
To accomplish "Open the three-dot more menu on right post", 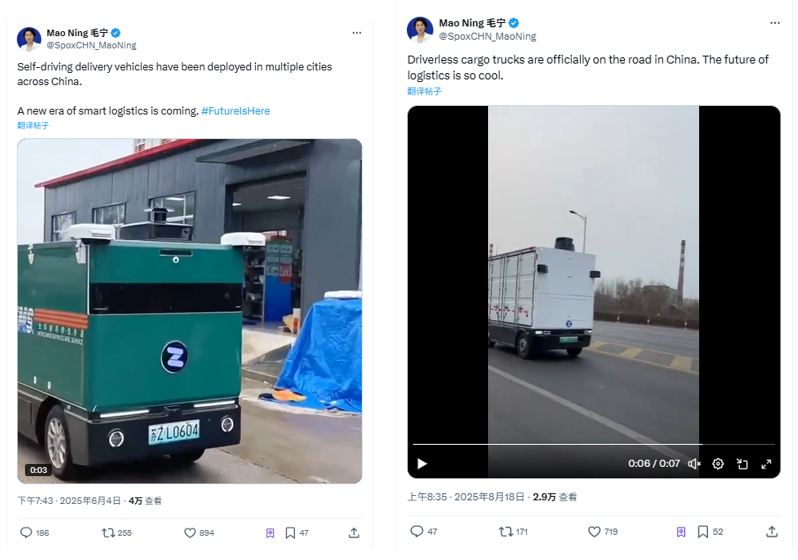I will point(774,22).
